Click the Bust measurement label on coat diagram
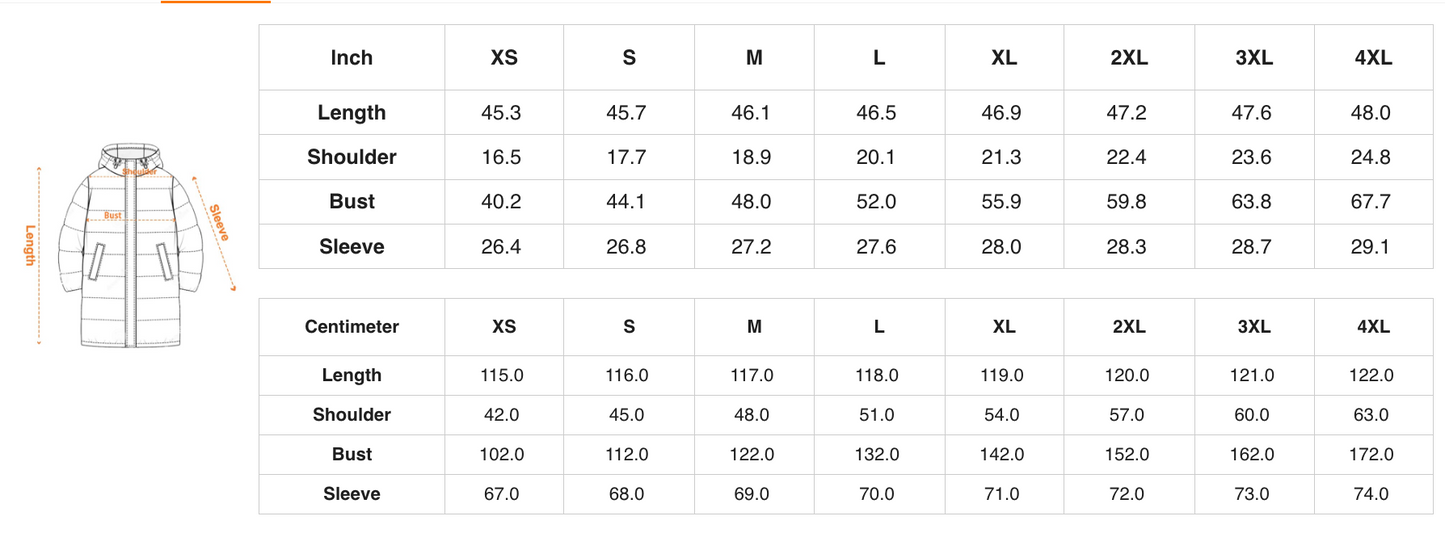The image size is (1445, 533). (113, 215)
